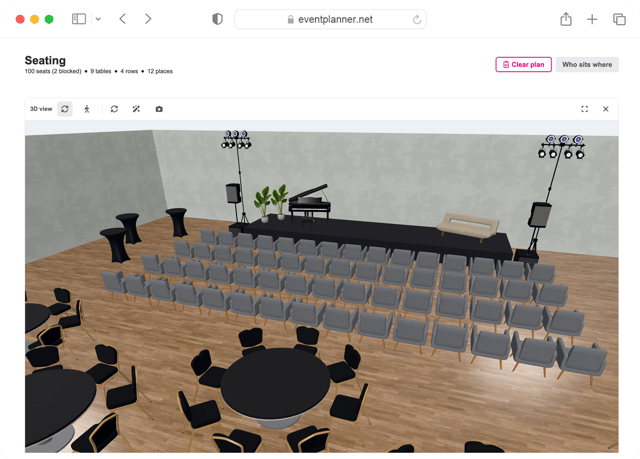Viewport: 640px width, 459px height.
Task: Open a new browser tab
Action: [x=592, y=19]
